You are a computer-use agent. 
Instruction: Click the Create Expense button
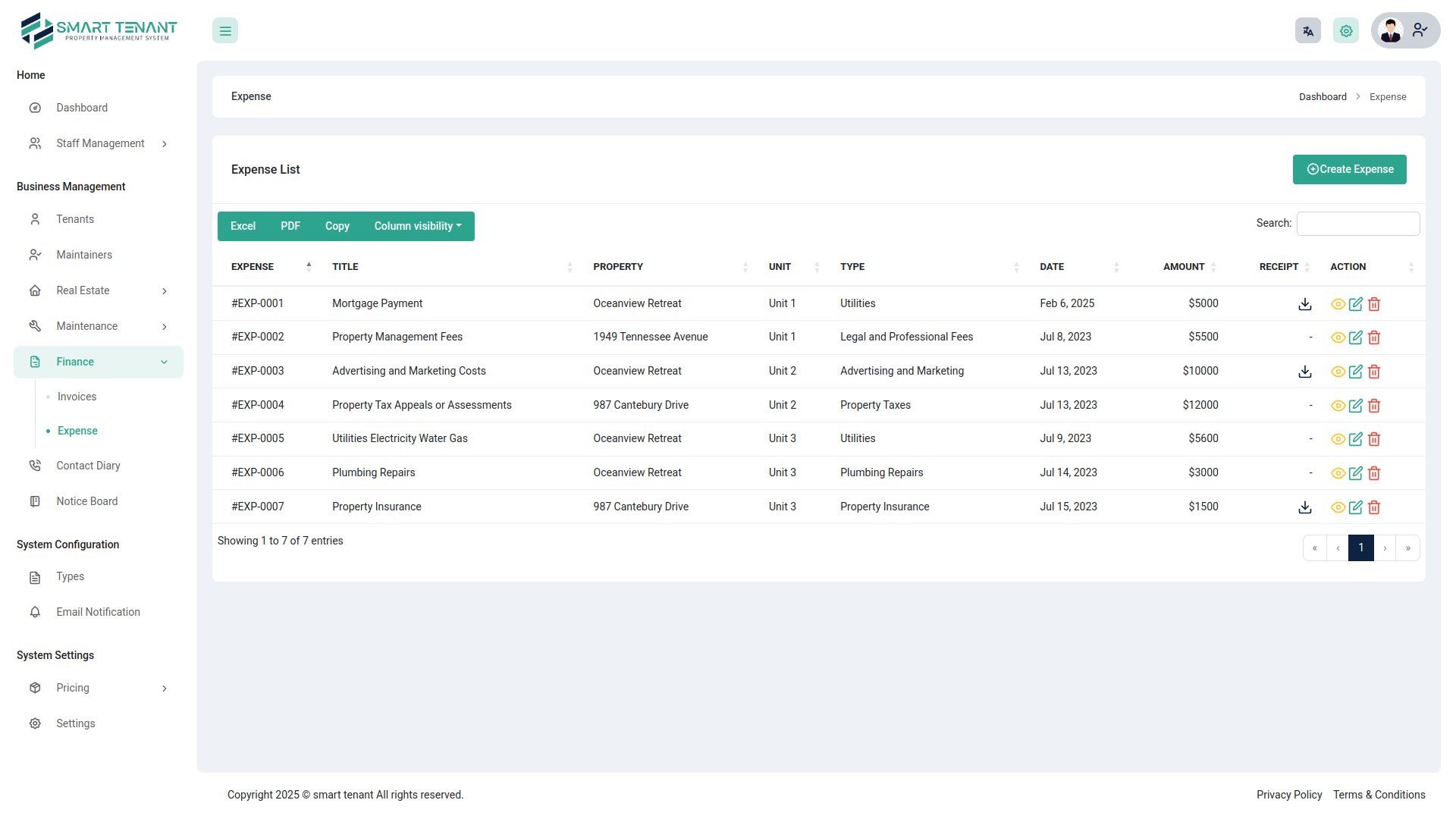click(1349, 169)
